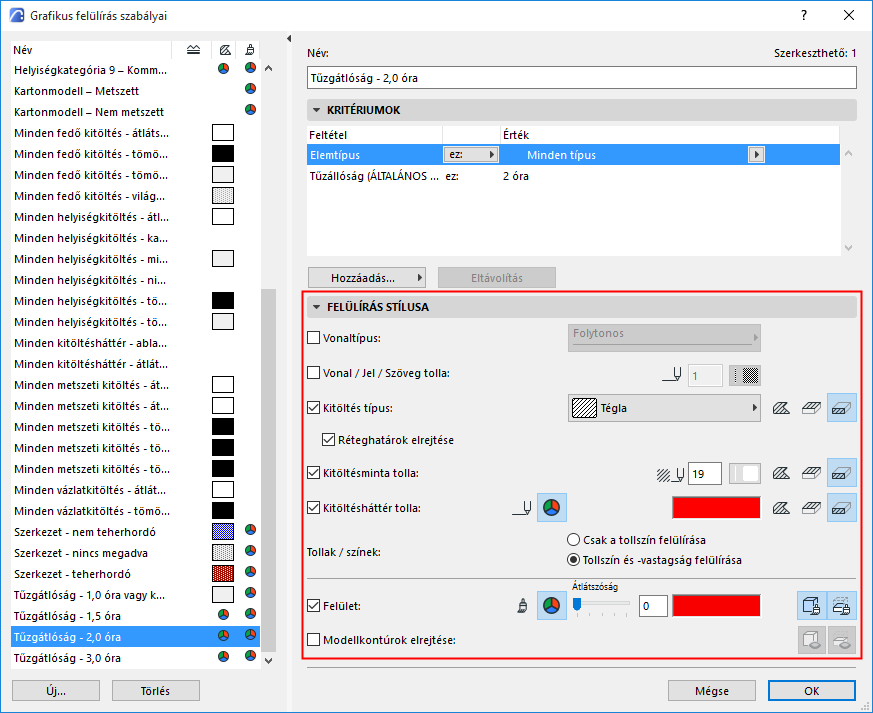Toggle cut fill icon in Kitöltéshattér tolla row
The height and width of the screenshot is (713, 873).
tap(841, 508)
